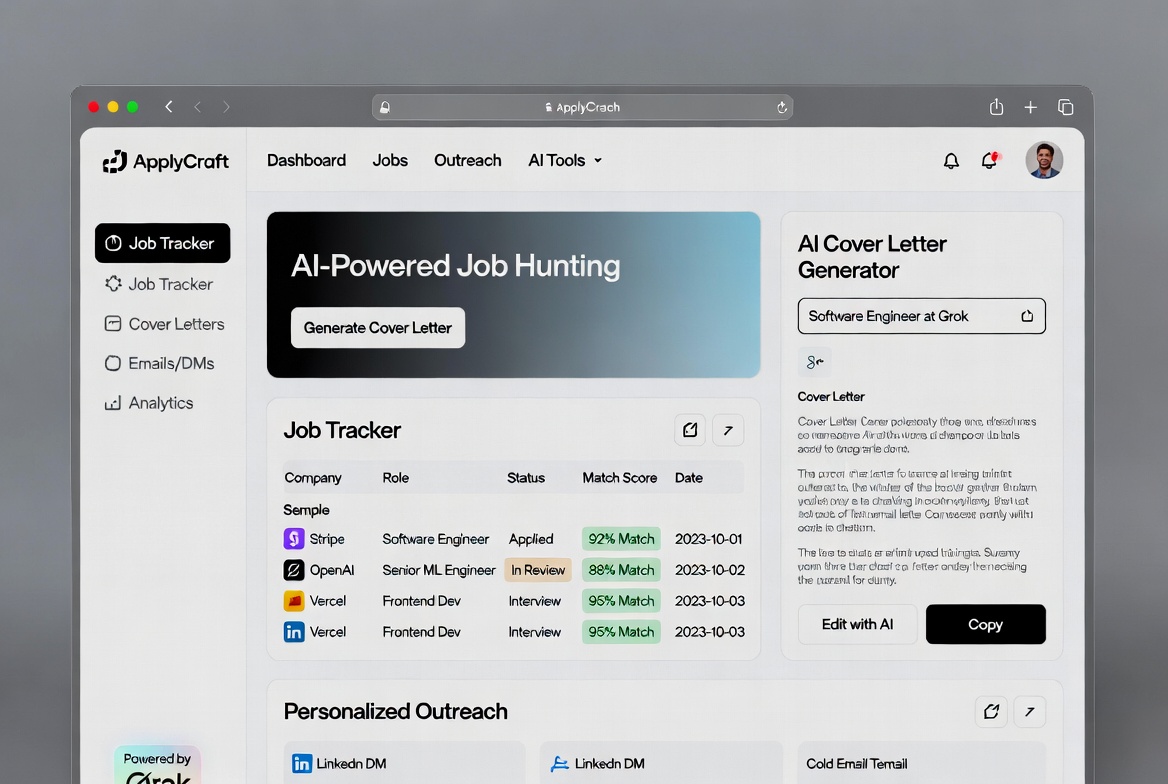Screen dimensions: 1168x784
Task: Click the Senior ML Engineer role
Action: [439, 570]
